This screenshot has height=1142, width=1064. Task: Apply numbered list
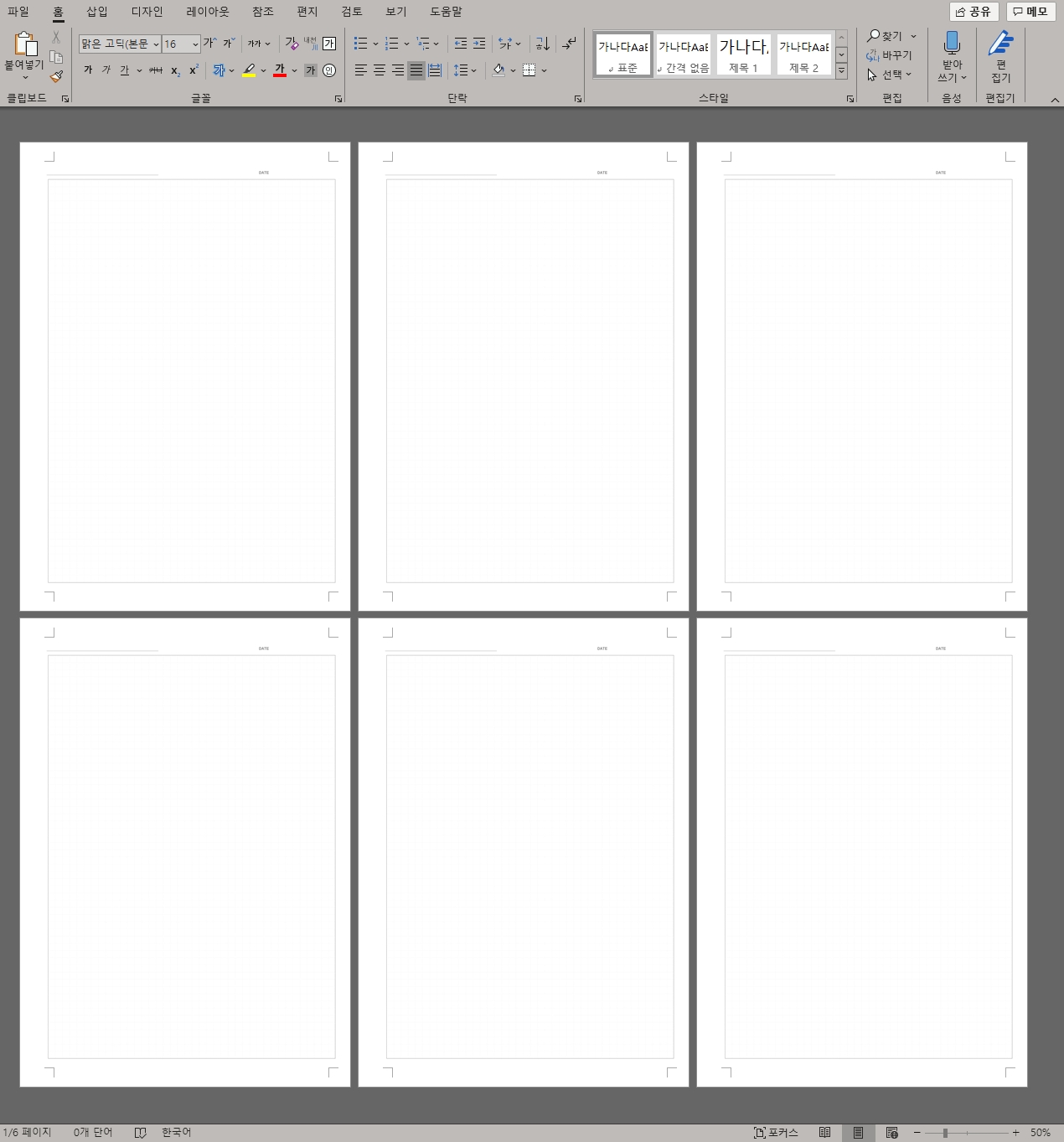tap(391, 44)
